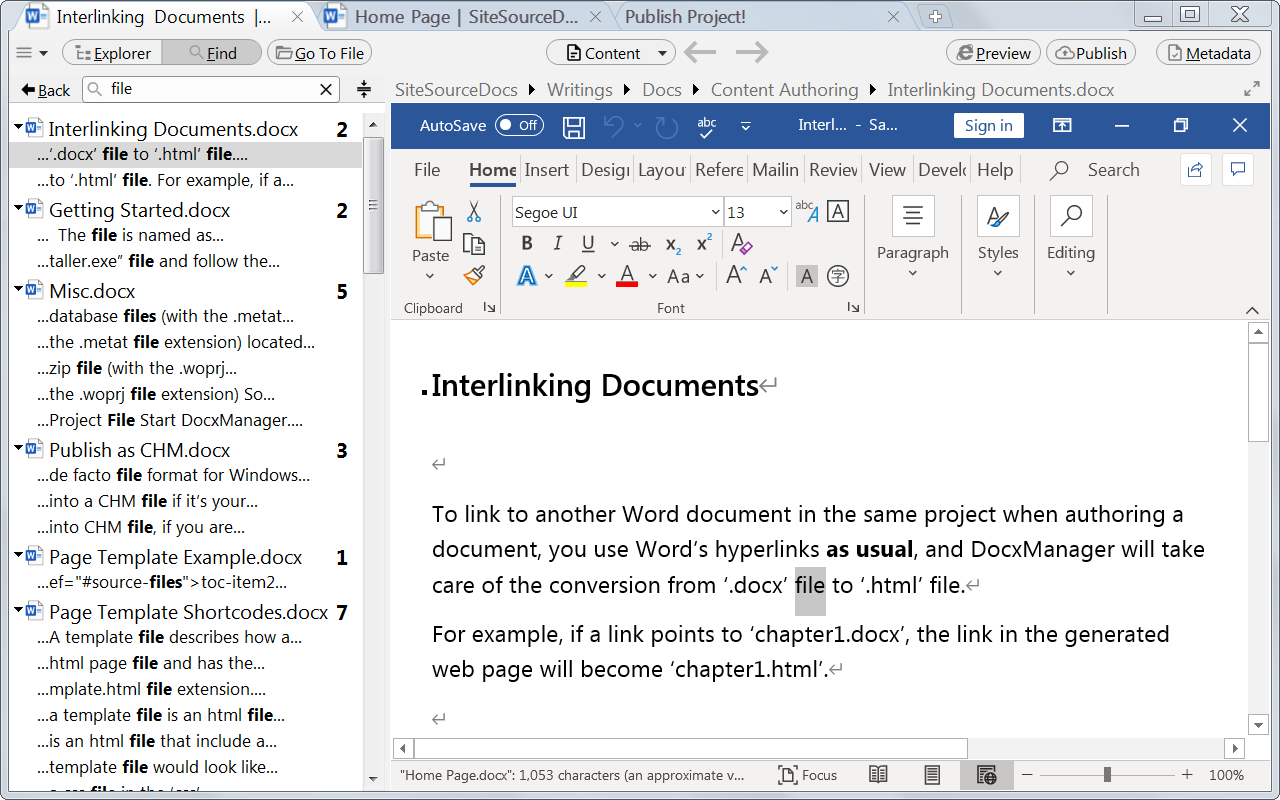The image size is (1280, 800).
Task: Collapse the Misc.docx results
Action: tap(19, 291)
